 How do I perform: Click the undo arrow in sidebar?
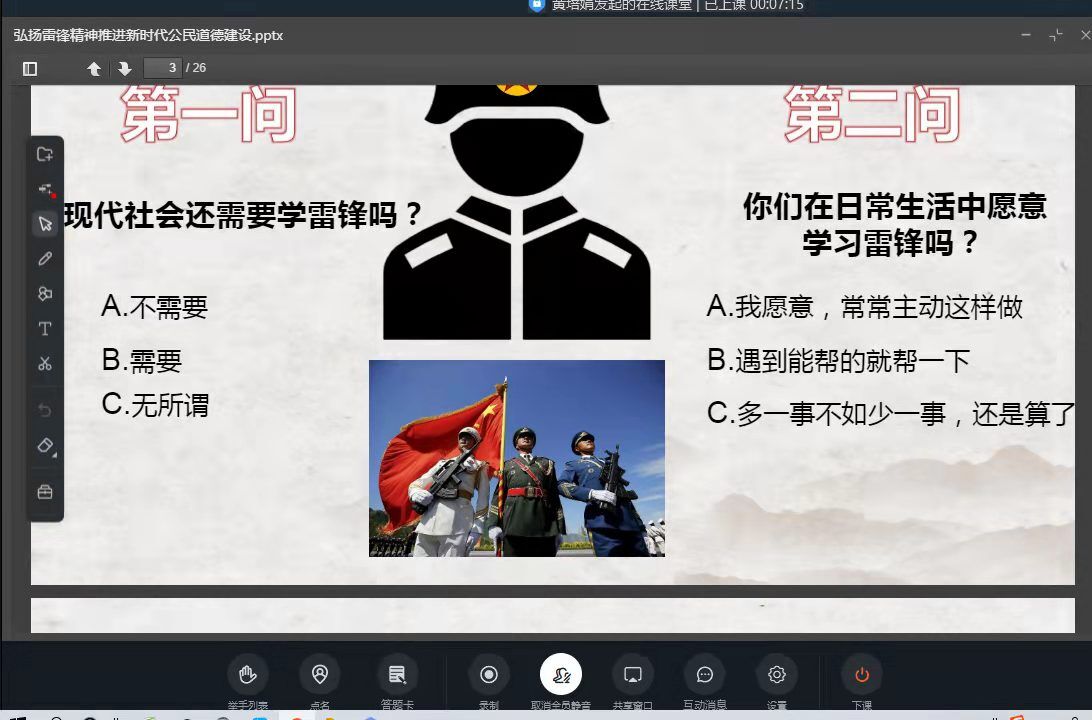(x=45, y=410)
